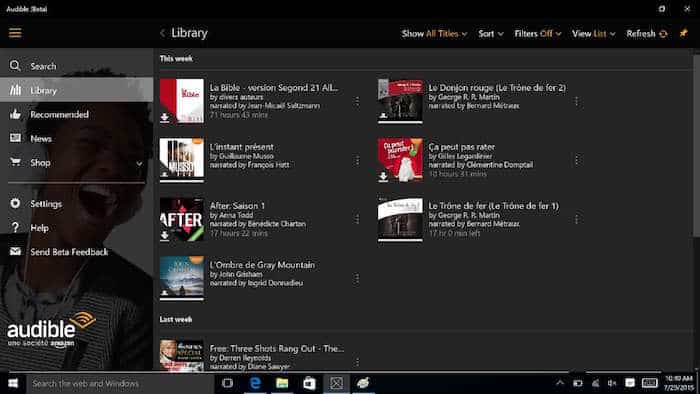Click the pin icon in top bar

[x=683, y=33]
